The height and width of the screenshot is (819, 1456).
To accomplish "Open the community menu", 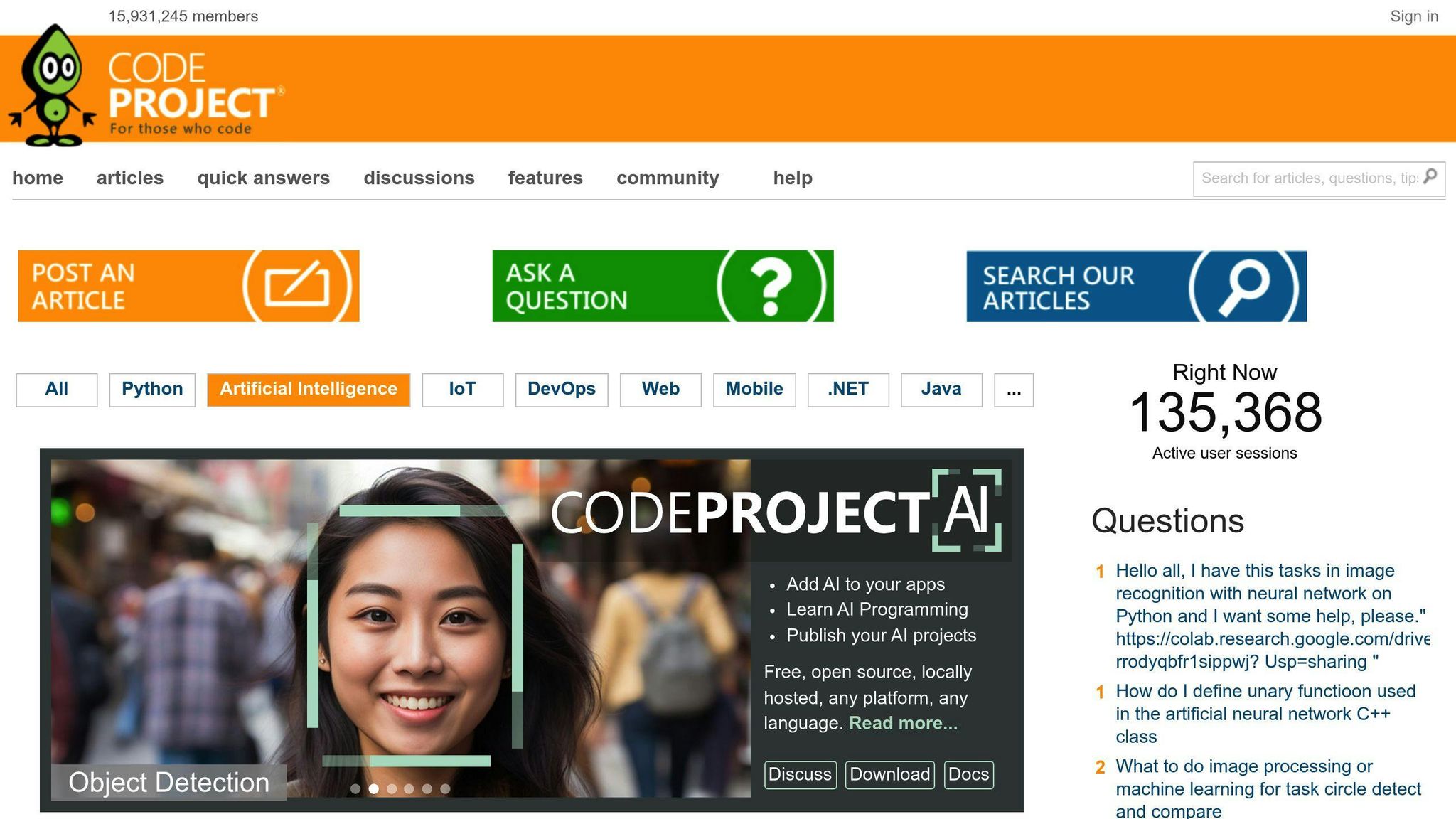I will click(x=668, y=178).
